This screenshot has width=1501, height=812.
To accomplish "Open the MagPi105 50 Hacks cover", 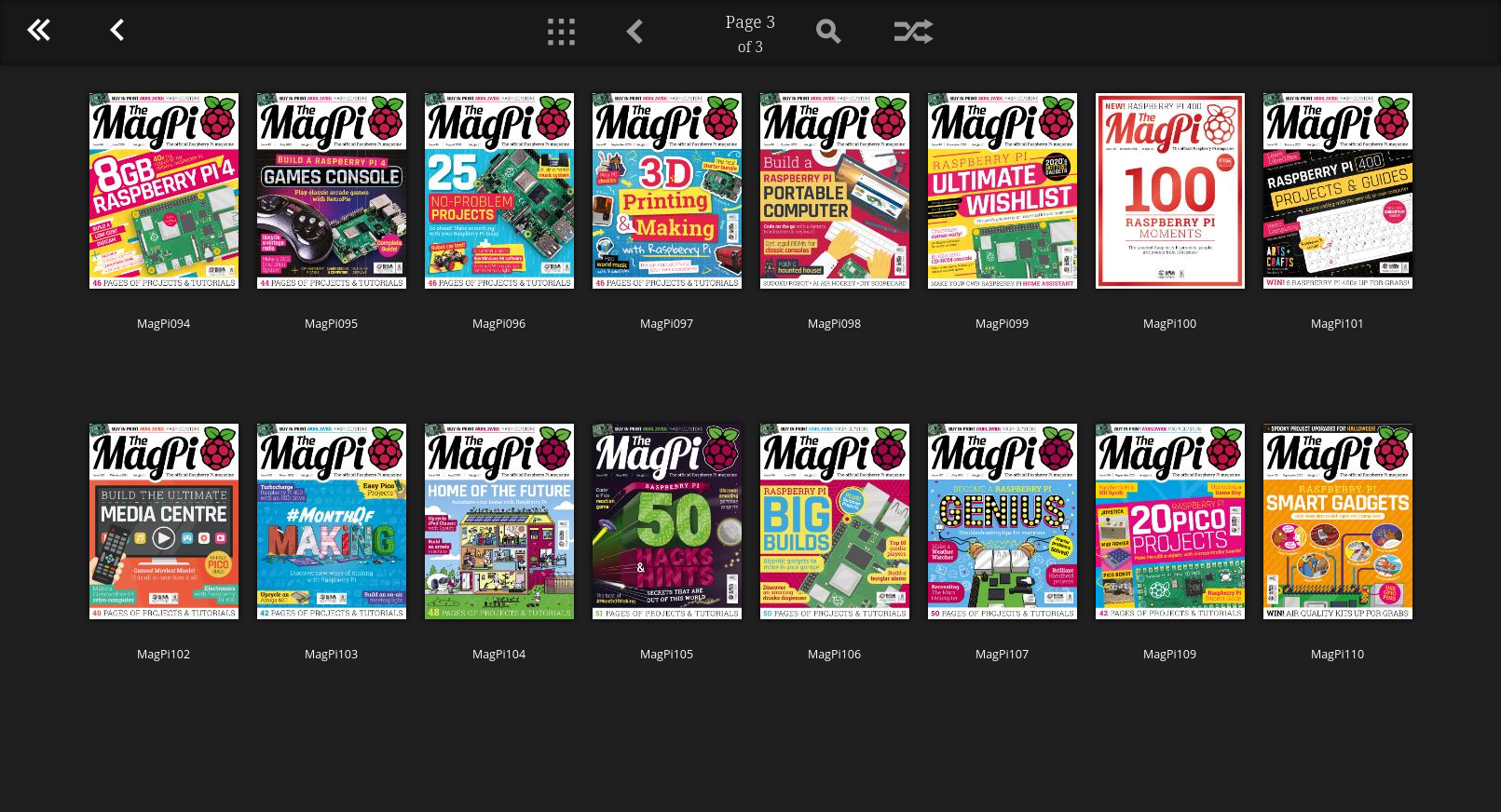I will click(x=667, y=521).
